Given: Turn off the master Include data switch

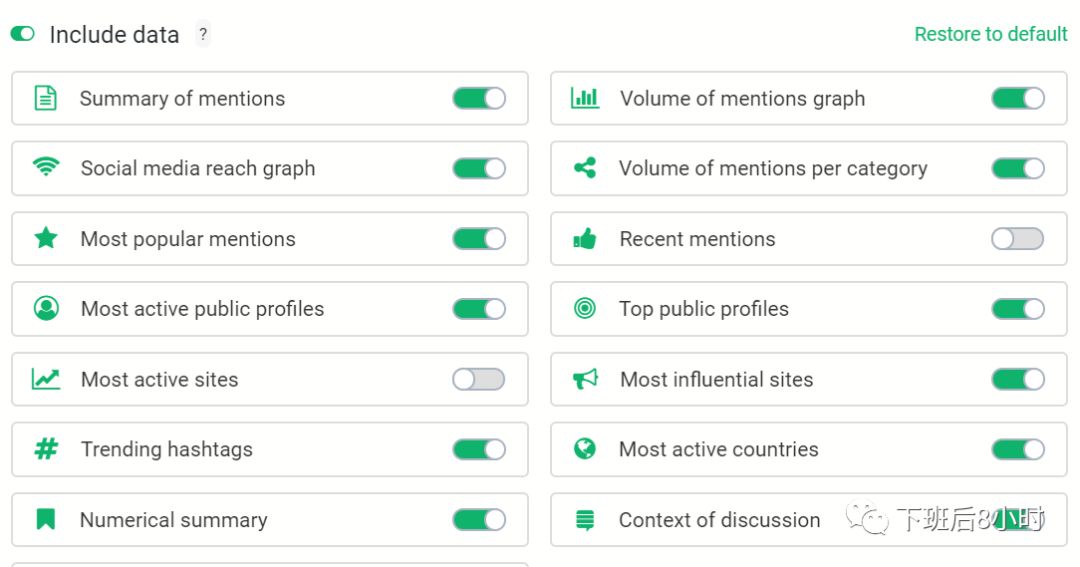Looking at the screenshot, I should coord(23,34).
